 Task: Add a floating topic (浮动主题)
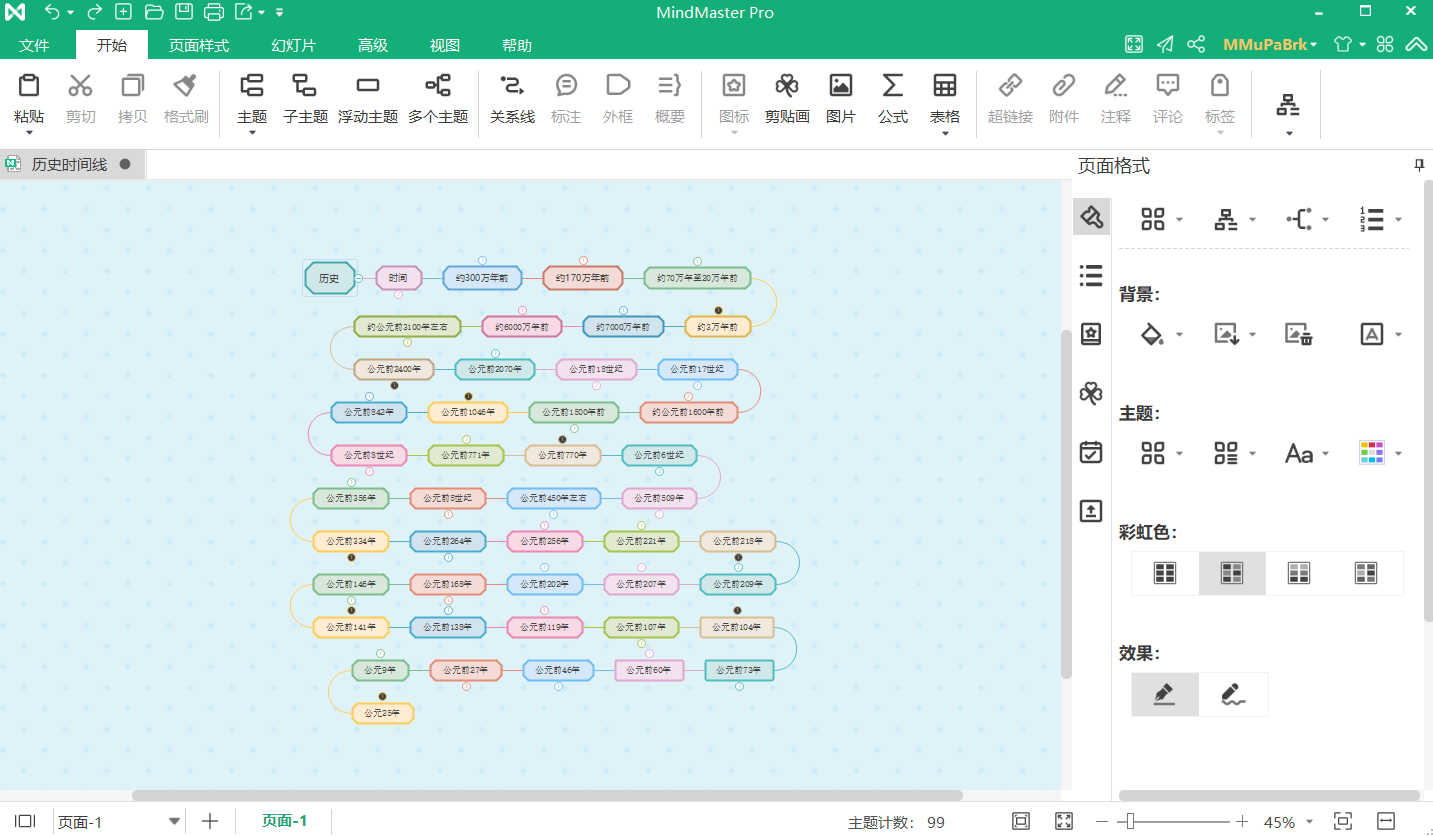(368, 98)
